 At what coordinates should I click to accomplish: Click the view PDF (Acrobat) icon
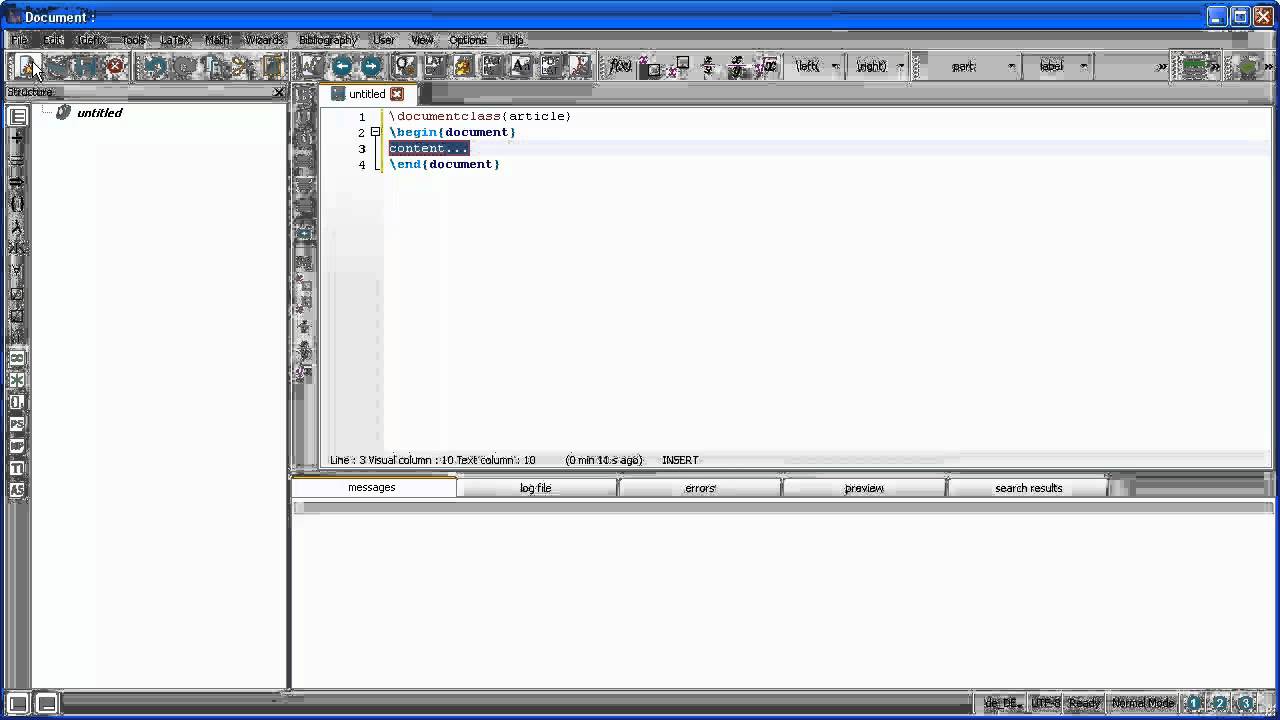tap(580, 66)
